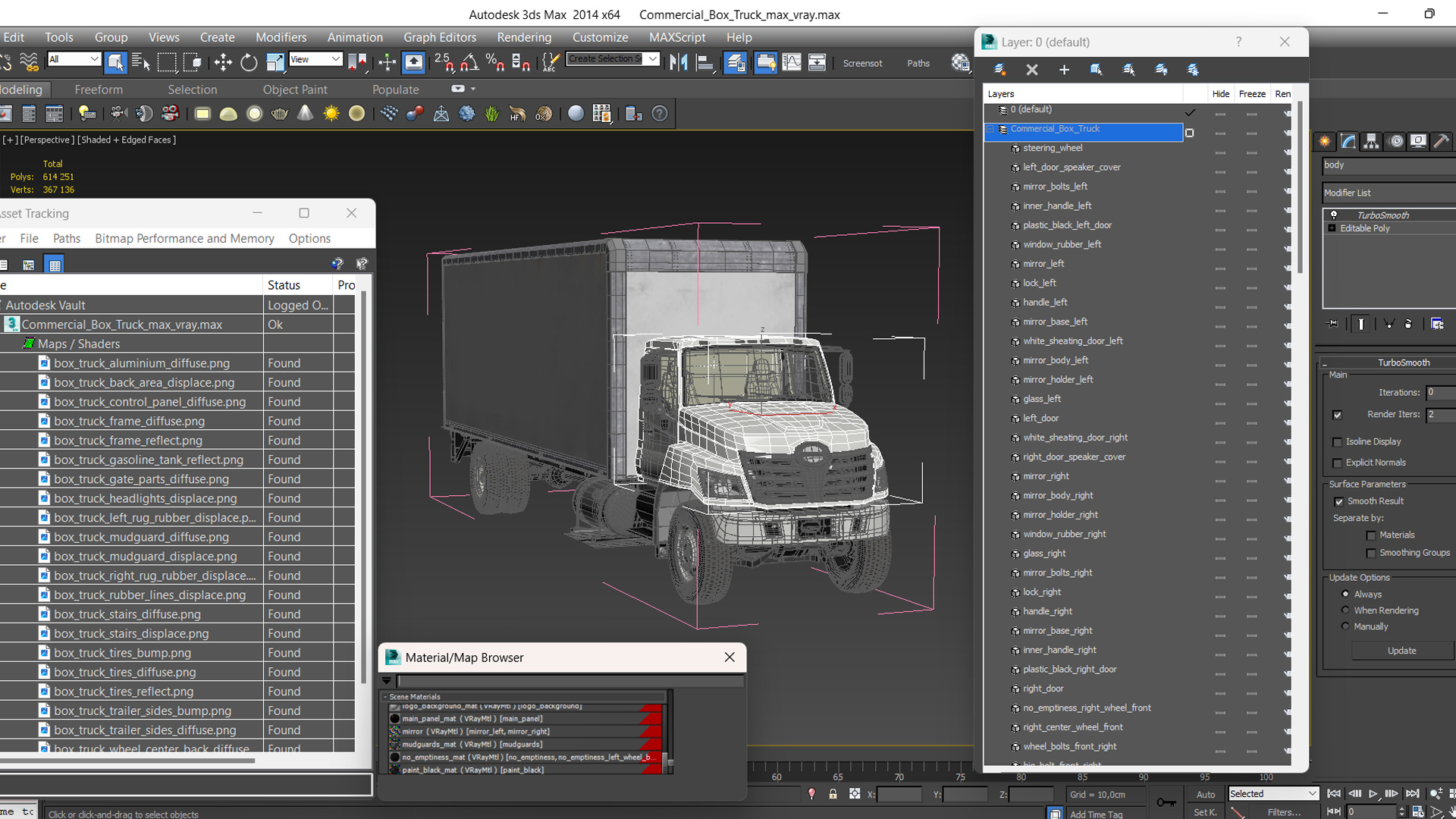Open the Selected key filter dropdown
Screen dimensions: 1456x819
[x=1274, y=794]
